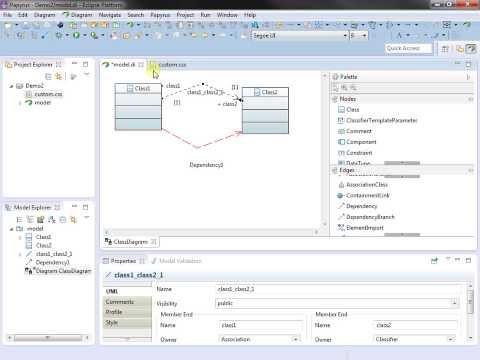480x360 pixels.
Task: Click the diagram canvas horizontal scrollbar
Action: (x=211, y=232)
